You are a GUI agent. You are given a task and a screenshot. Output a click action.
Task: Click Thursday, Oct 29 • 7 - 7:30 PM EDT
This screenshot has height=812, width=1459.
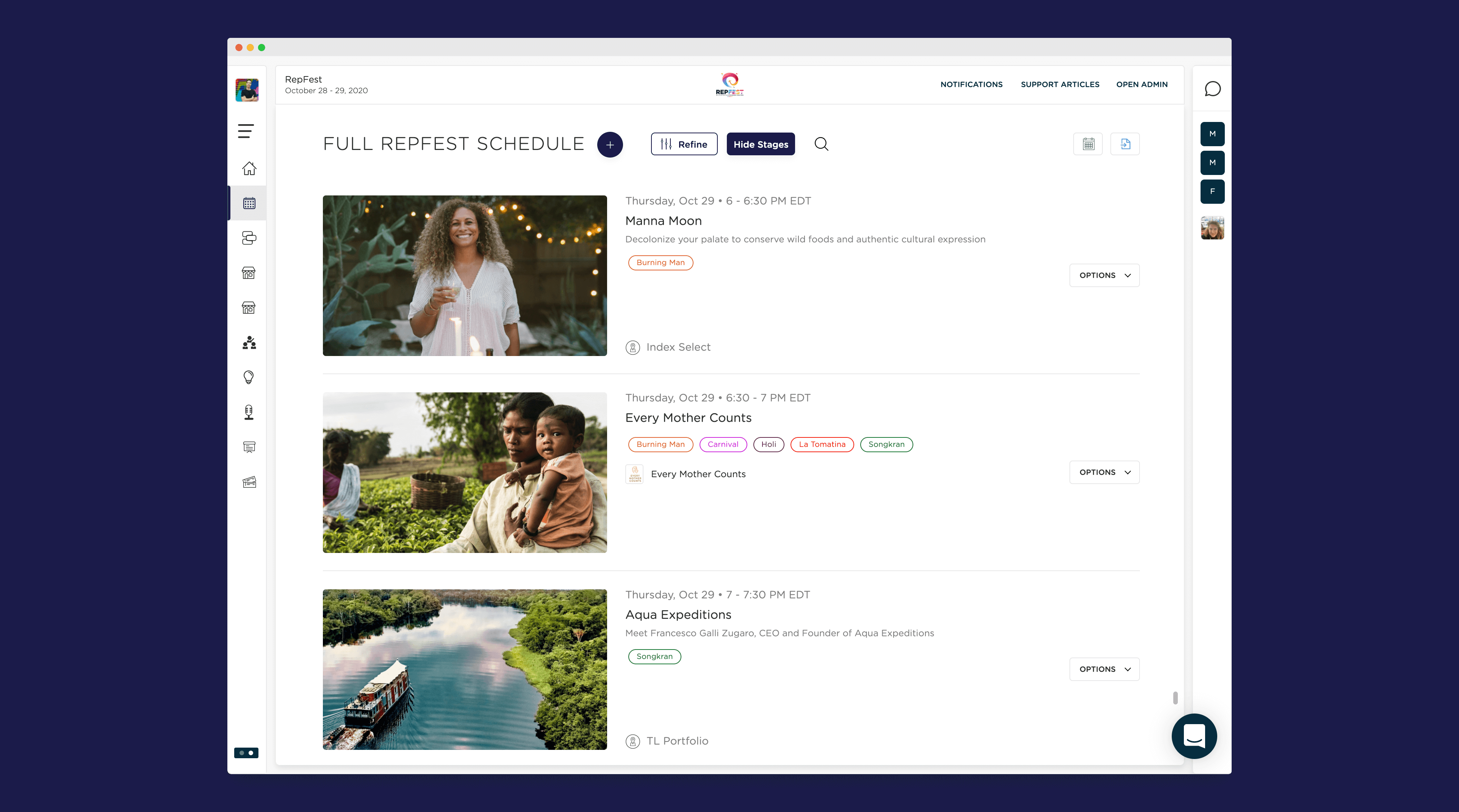tap(717, 595)
